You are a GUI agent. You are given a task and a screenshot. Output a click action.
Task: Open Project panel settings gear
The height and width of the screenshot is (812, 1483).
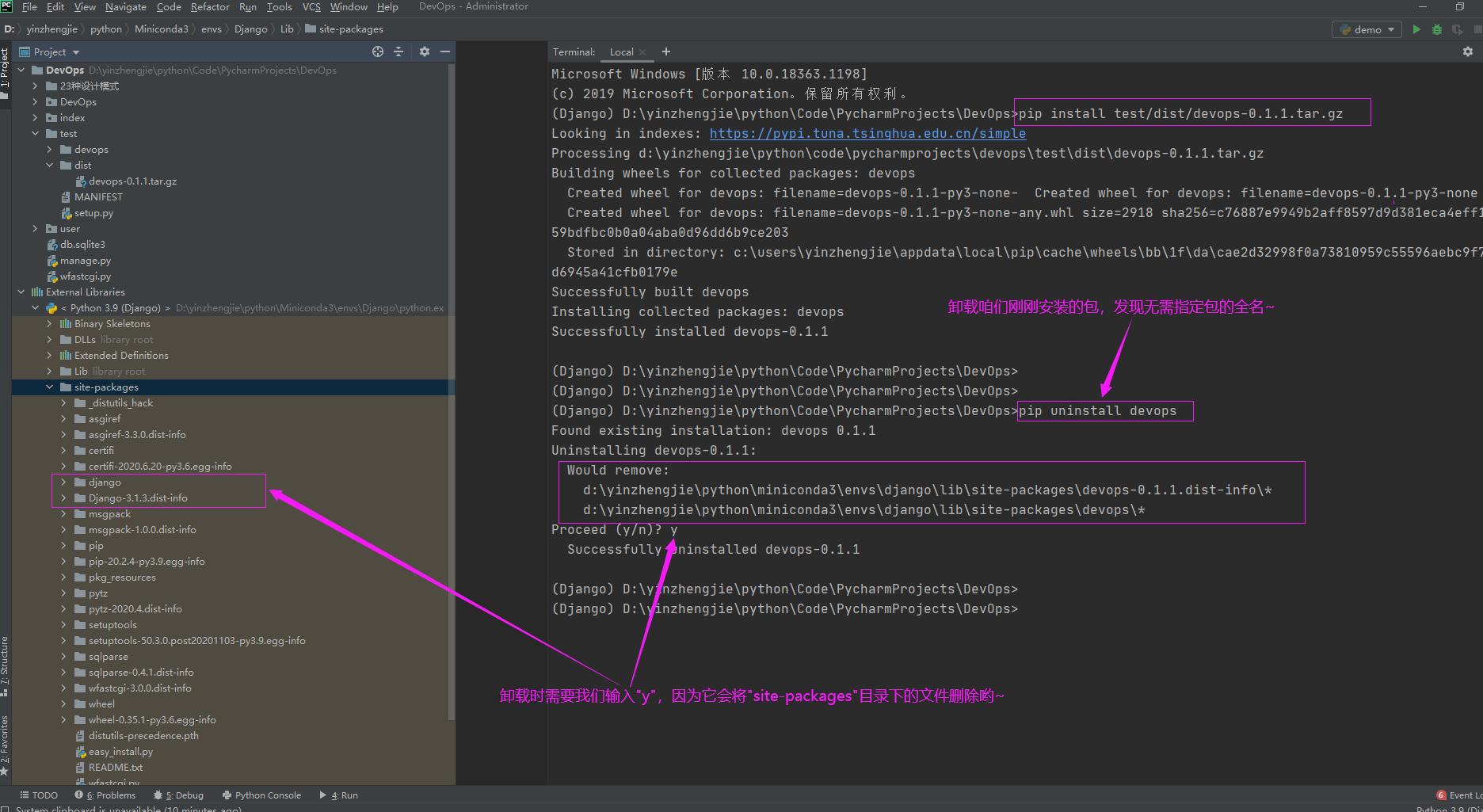(425, 51)
